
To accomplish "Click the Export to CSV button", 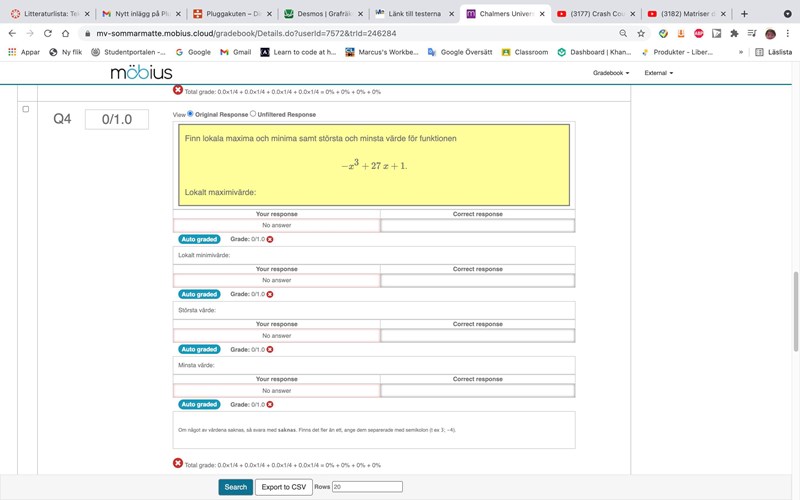I will (x=284, y=487).
